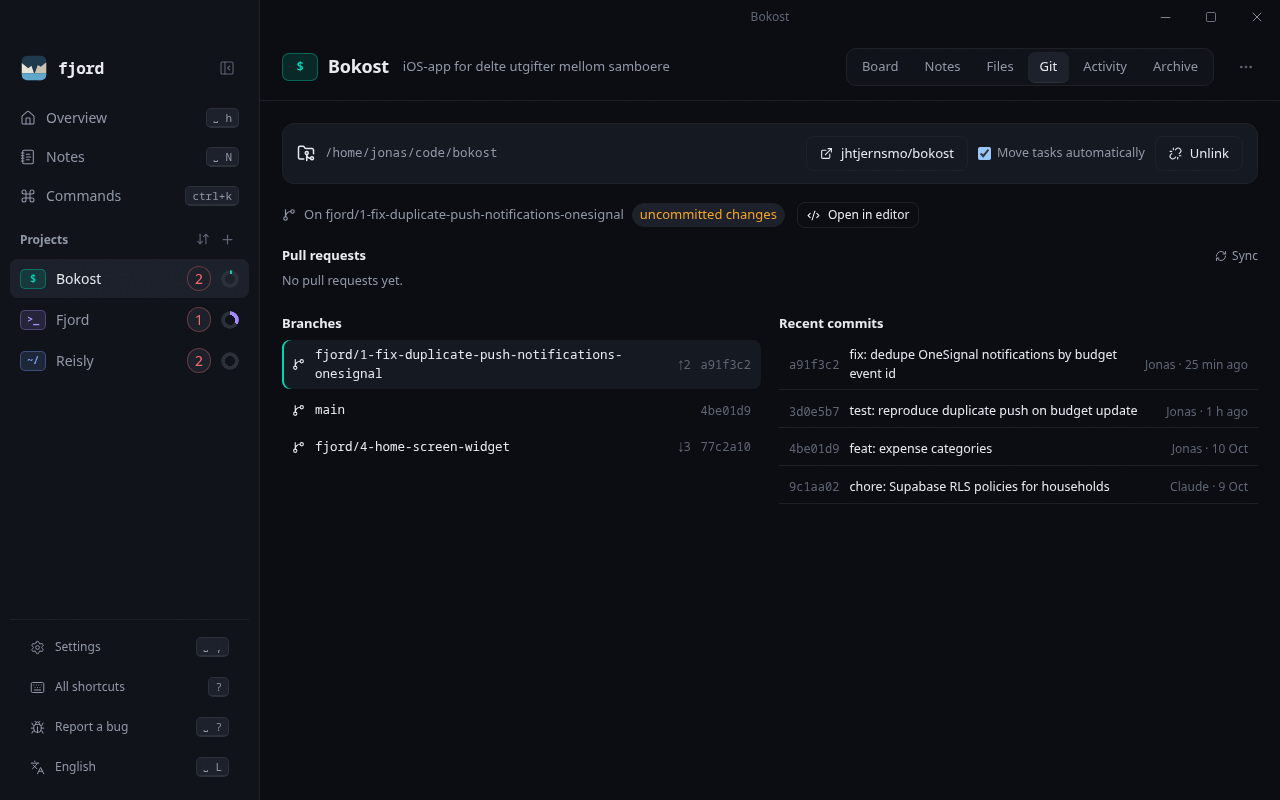Image resolution: width=1280 pixels, height=800 pixels.
Task: Select the main branch row
Action: click(x=521, y=410)
